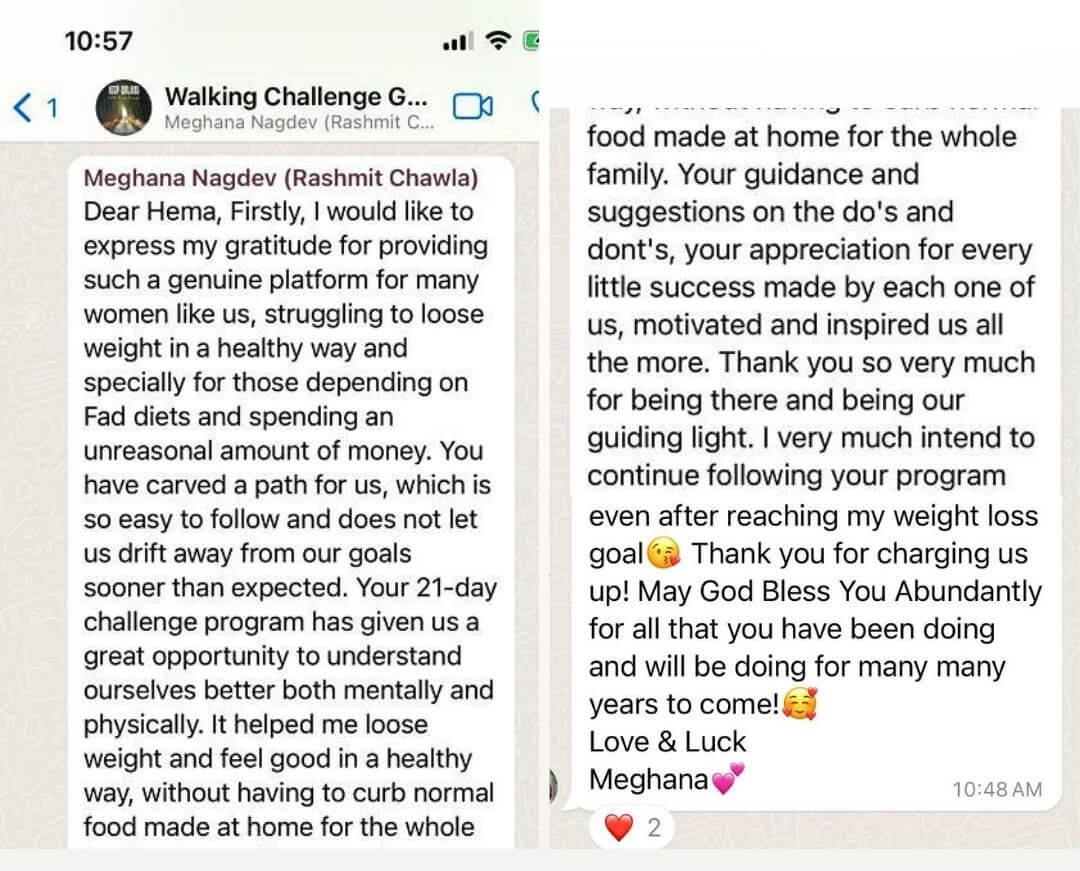Viewport: 1080px width, 871px height.
Task: Tap the "Love & Luck" line in message
Action: pos(667,742)
